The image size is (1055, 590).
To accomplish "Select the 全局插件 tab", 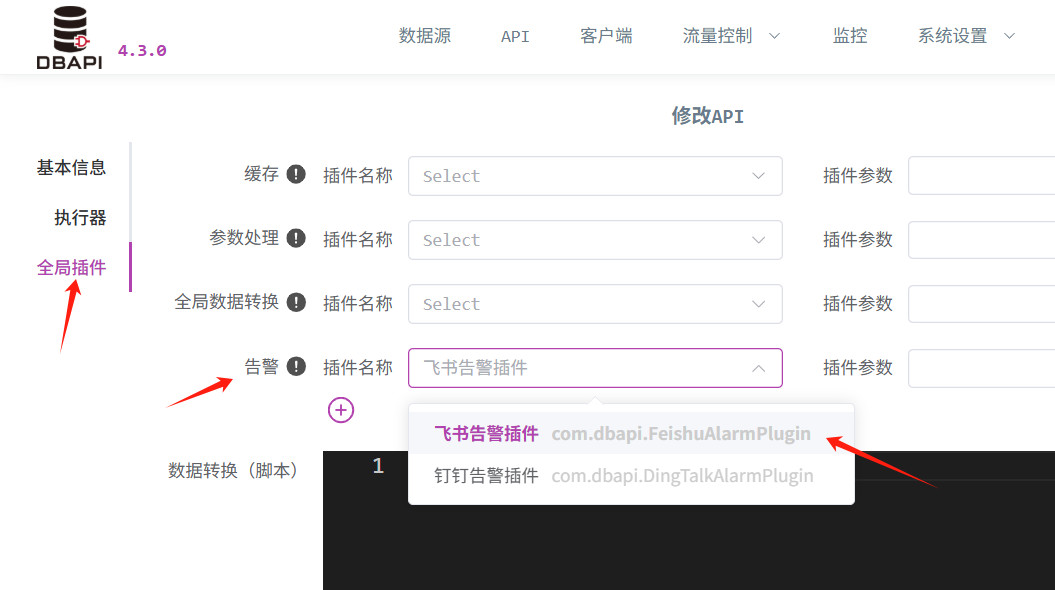I will click(71, 268).
